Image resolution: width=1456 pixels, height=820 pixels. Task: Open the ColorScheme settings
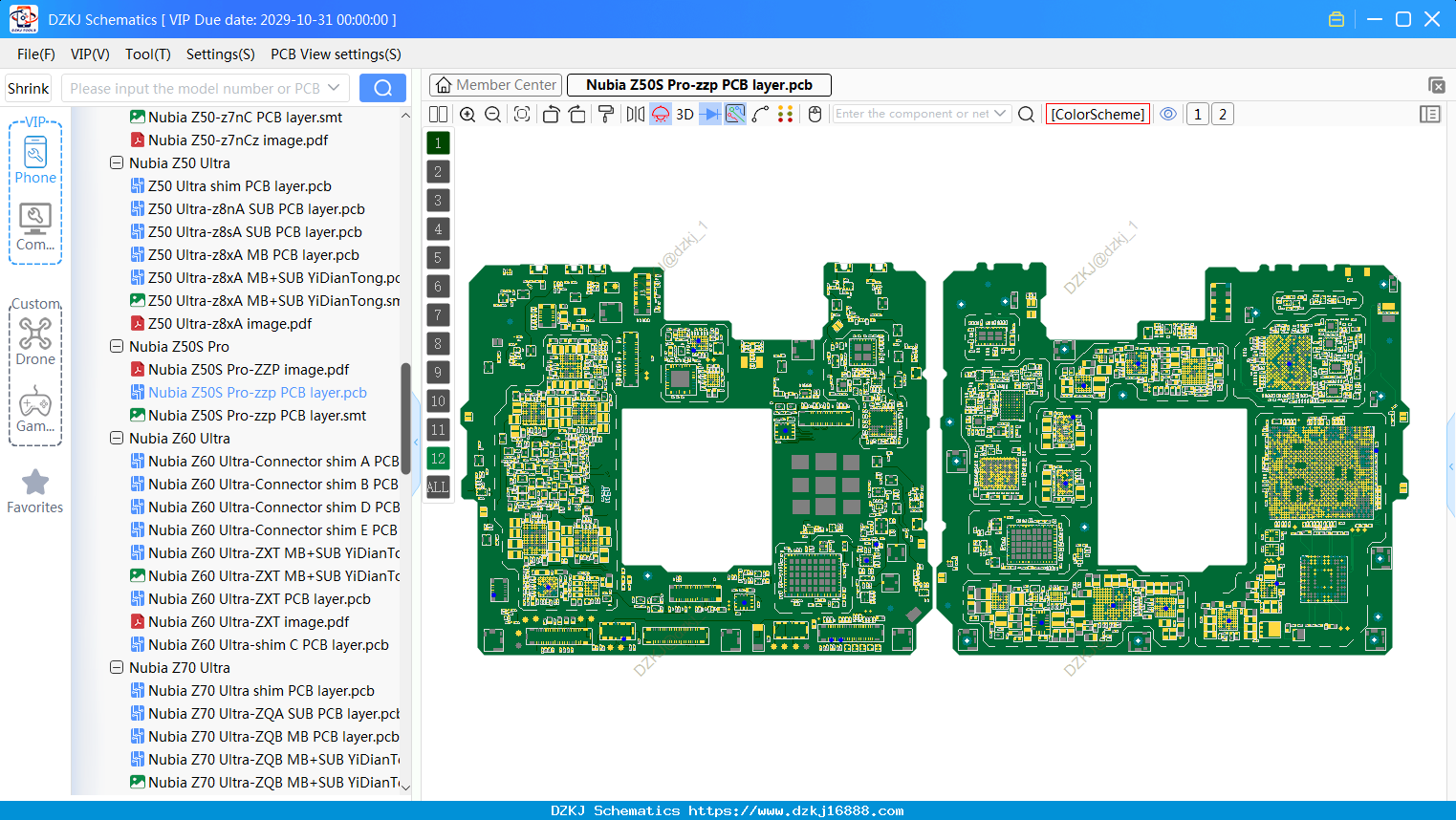tap(1097, 114)
